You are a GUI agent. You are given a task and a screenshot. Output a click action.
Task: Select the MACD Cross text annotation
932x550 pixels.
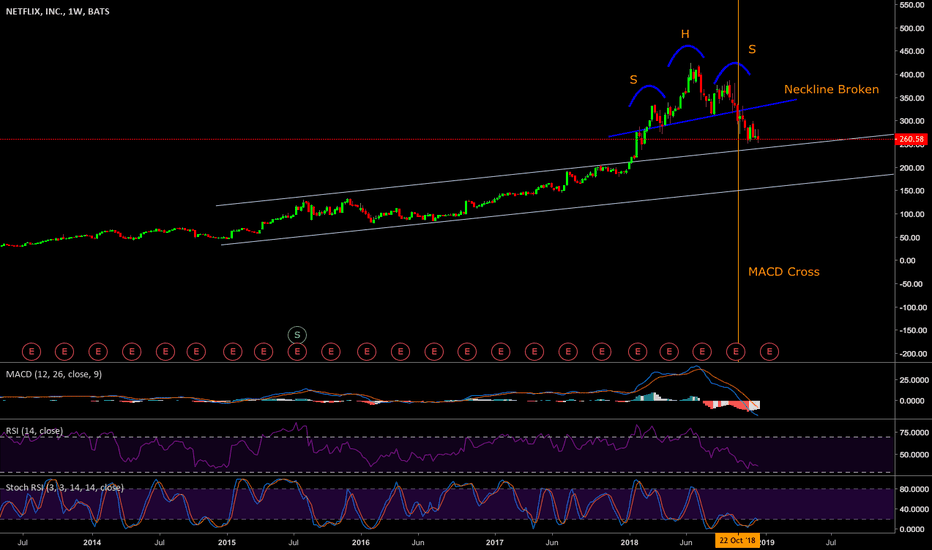(783, 272)
